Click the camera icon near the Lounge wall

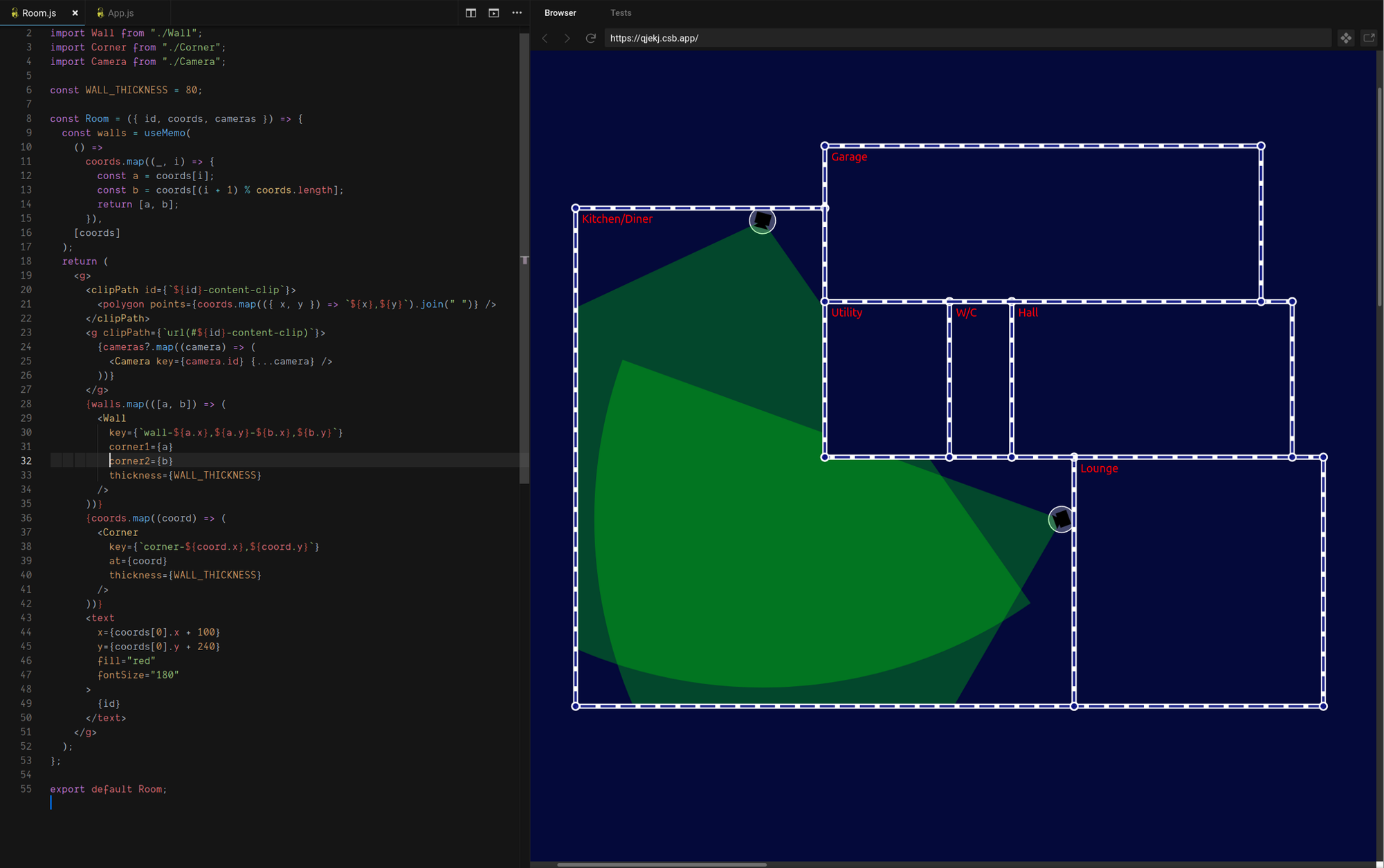click(1061, 519)
